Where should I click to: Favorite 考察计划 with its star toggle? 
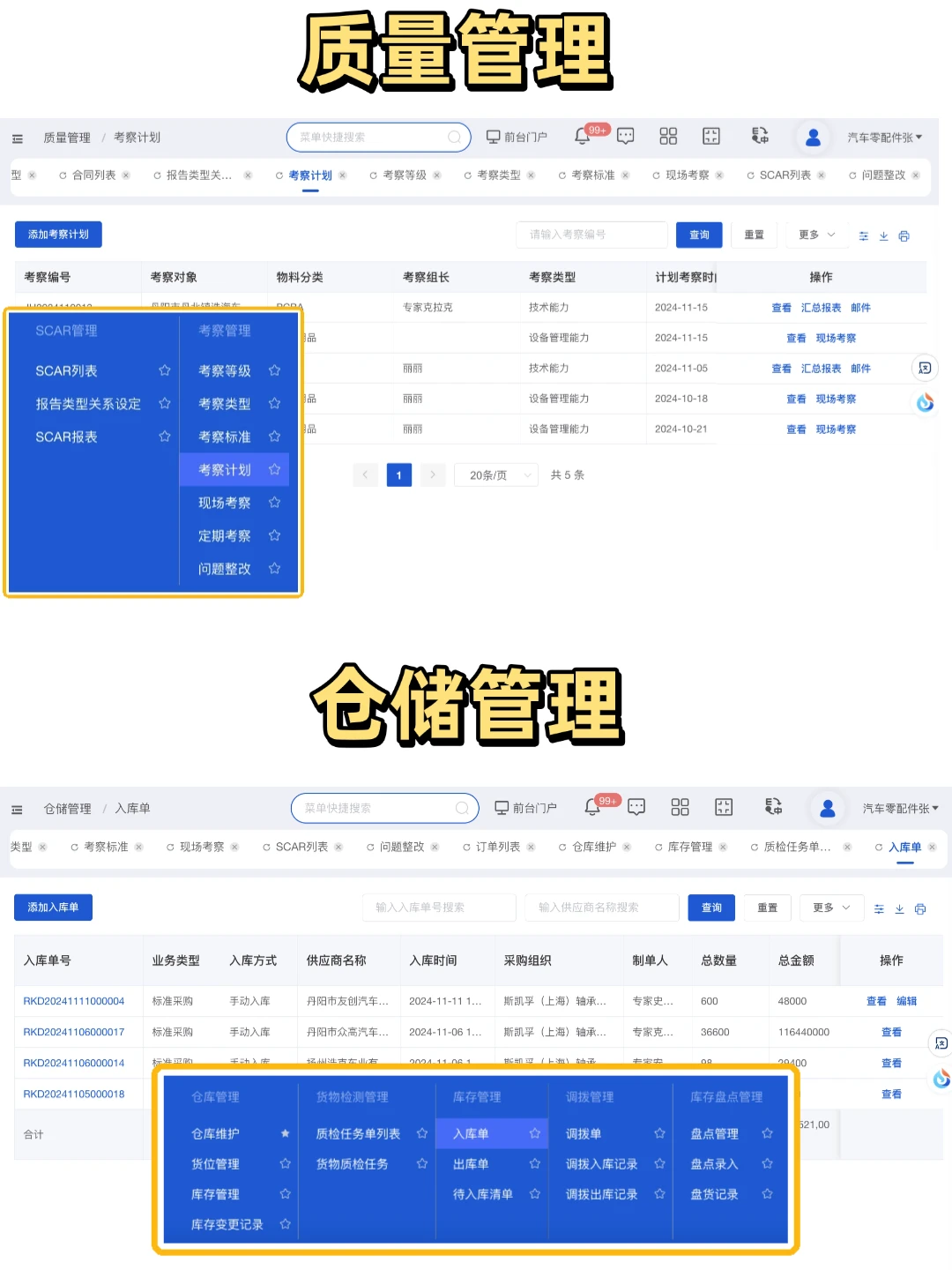274,469
